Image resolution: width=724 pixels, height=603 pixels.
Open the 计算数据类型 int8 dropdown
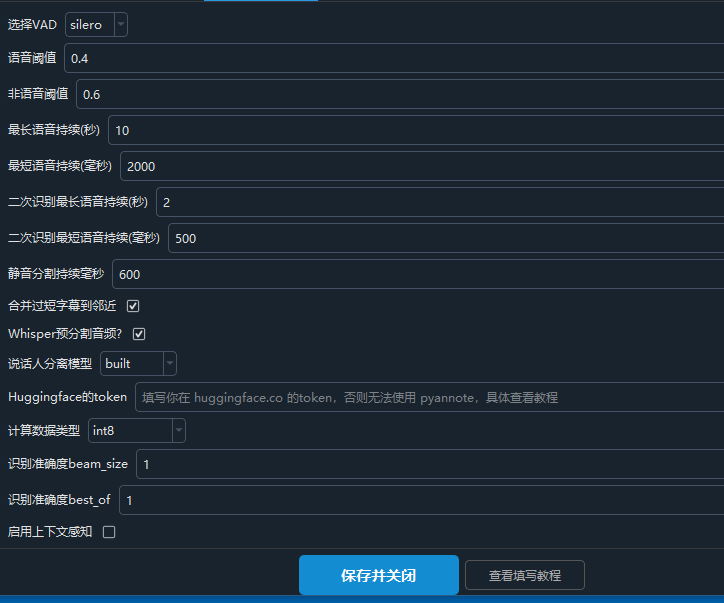click(137, 430)
